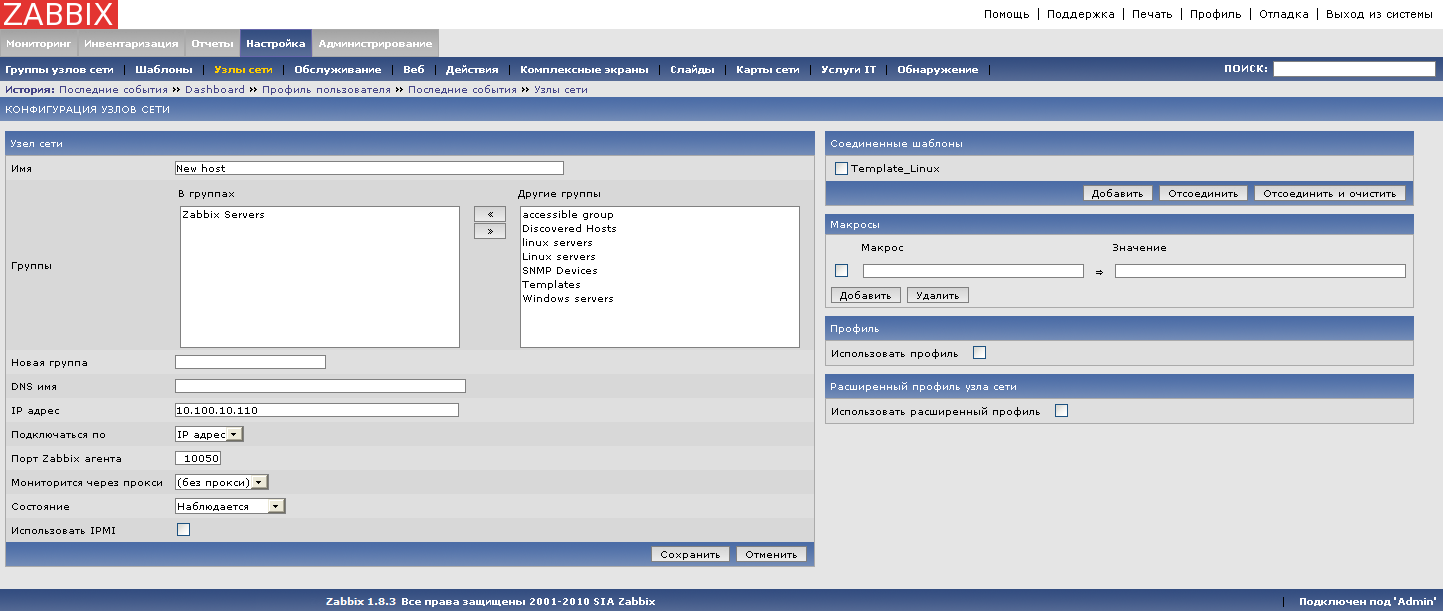1443x611 pixels.
Task: Go to Узлы сети history link
Action: [x=561, y=90]
